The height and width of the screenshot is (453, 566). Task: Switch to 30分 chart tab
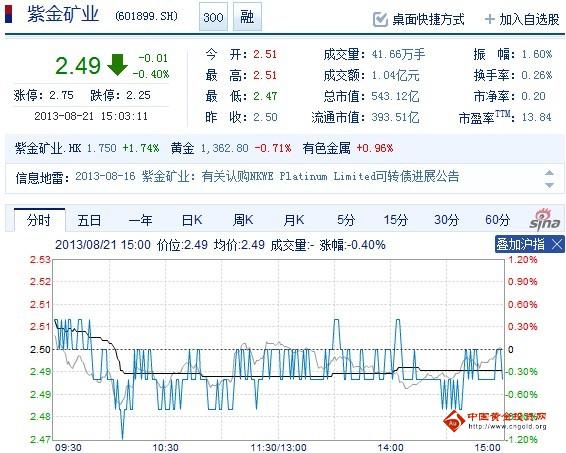(x=447, y=220)
